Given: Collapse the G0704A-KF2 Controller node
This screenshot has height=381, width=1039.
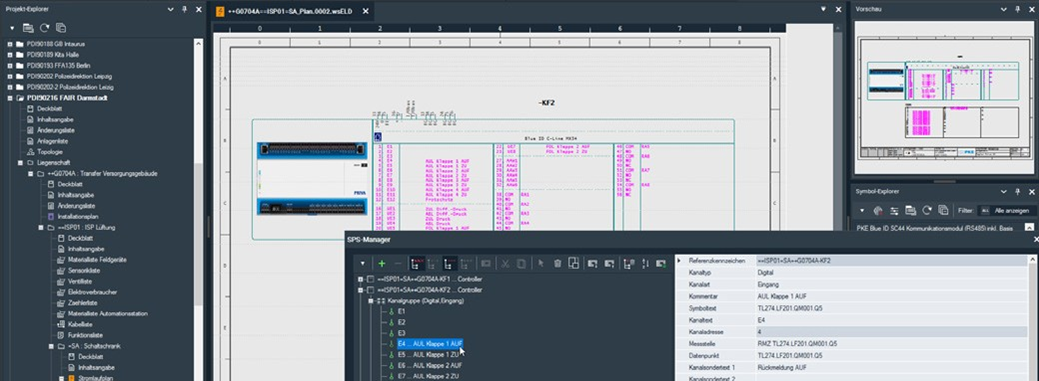Looking at the screenshot, I should point(361,290).
